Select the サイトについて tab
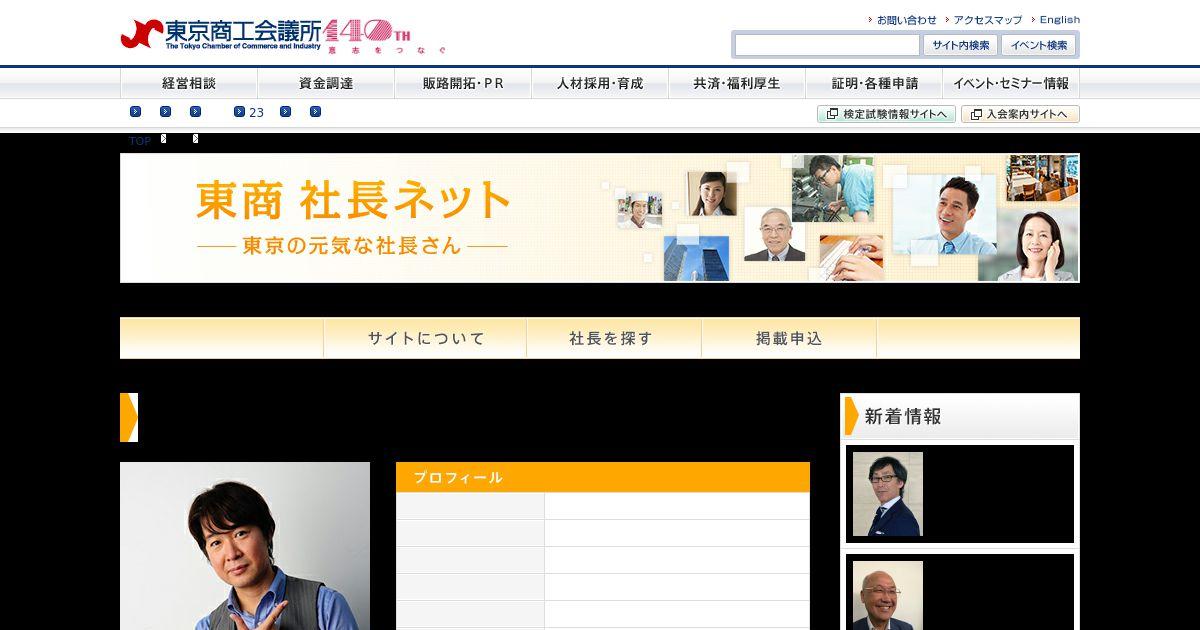1200x630 pixels. tap(425, 338)
